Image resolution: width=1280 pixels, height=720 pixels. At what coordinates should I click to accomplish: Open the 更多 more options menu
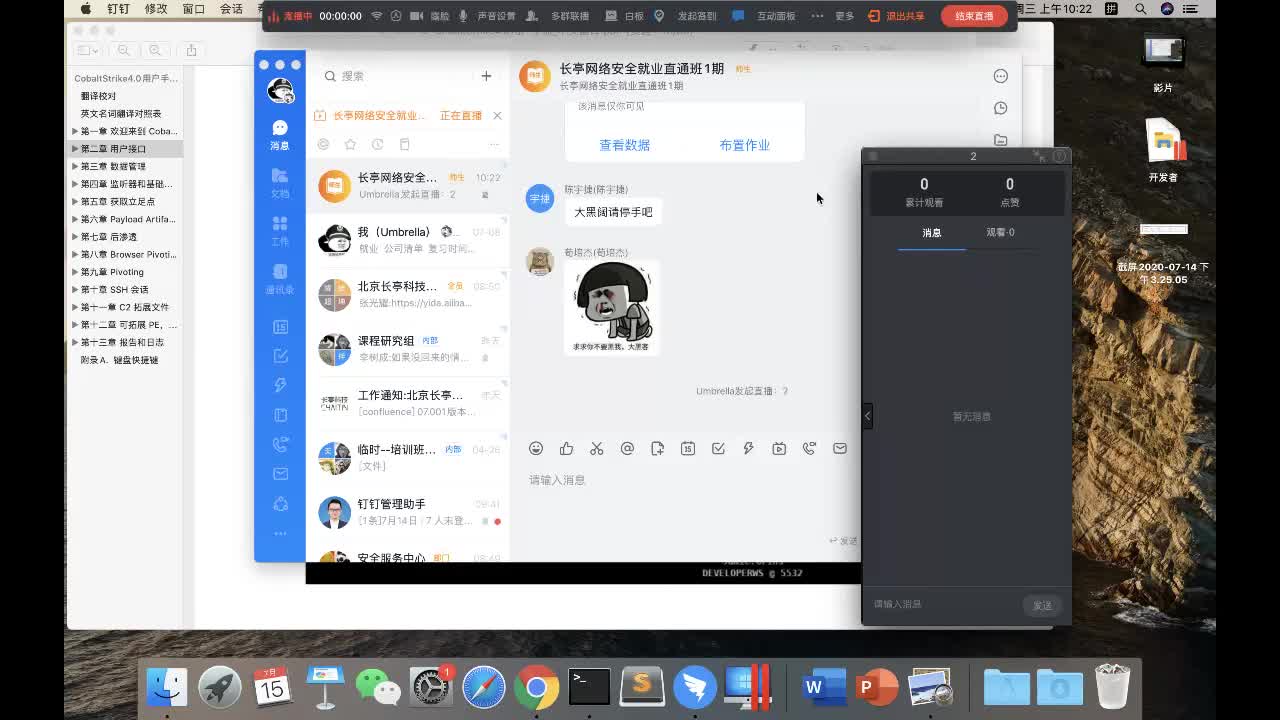(834, 16)
